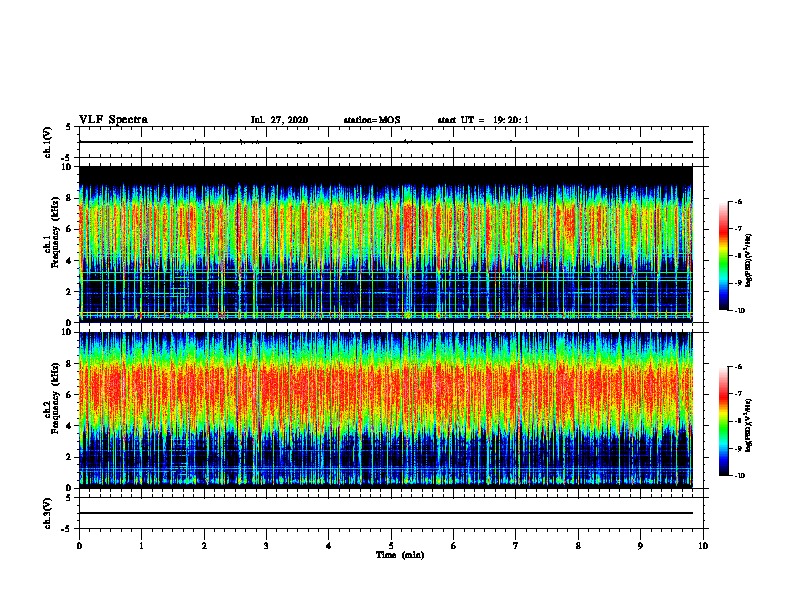Click time axis tick label "1"
This screenshot has width=792, height=612.
pyautogui.click(x=141, y=546)
